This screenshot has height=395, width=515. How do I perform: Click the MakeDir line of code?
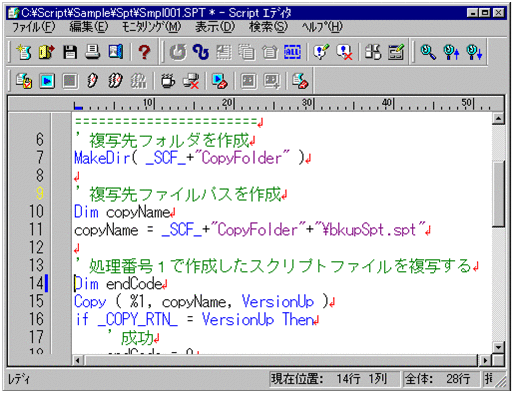pyautogui.click(x=192, y=158)
